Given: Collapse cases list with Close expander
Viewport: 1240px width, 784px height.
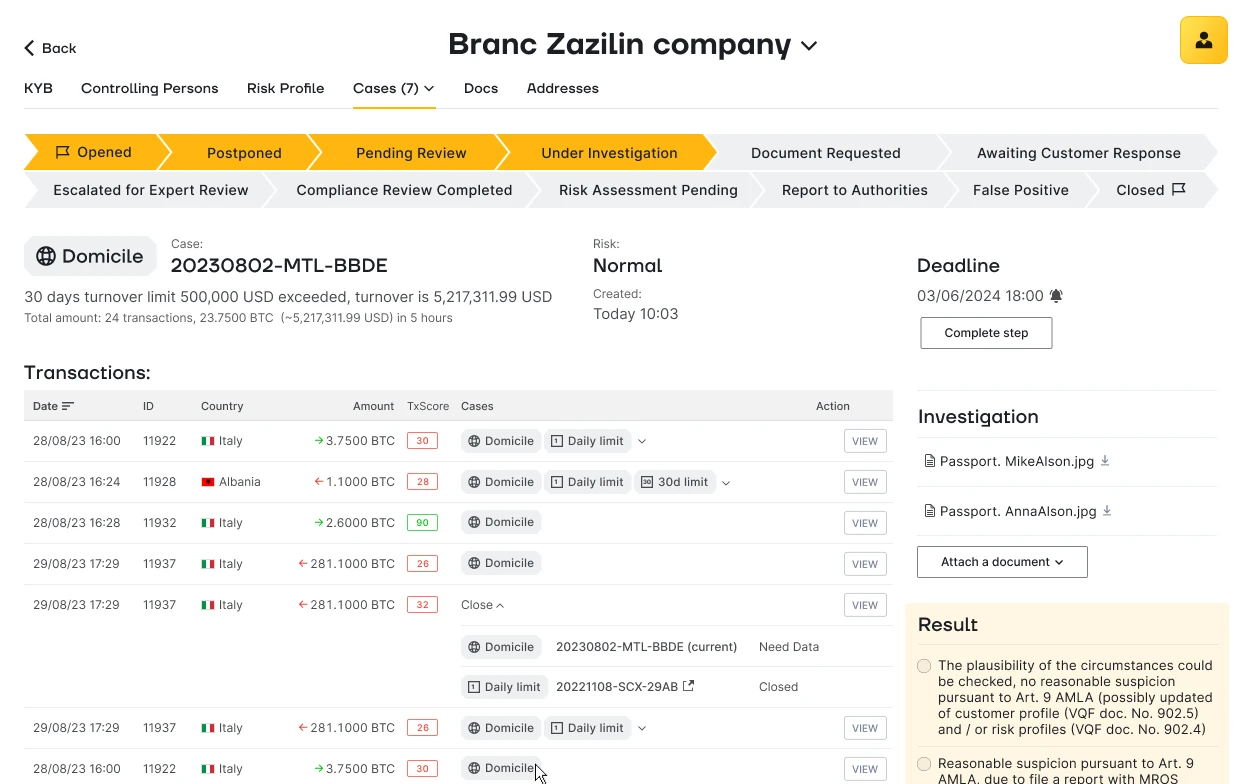Looking at the screenshot, I should (482, 605).
